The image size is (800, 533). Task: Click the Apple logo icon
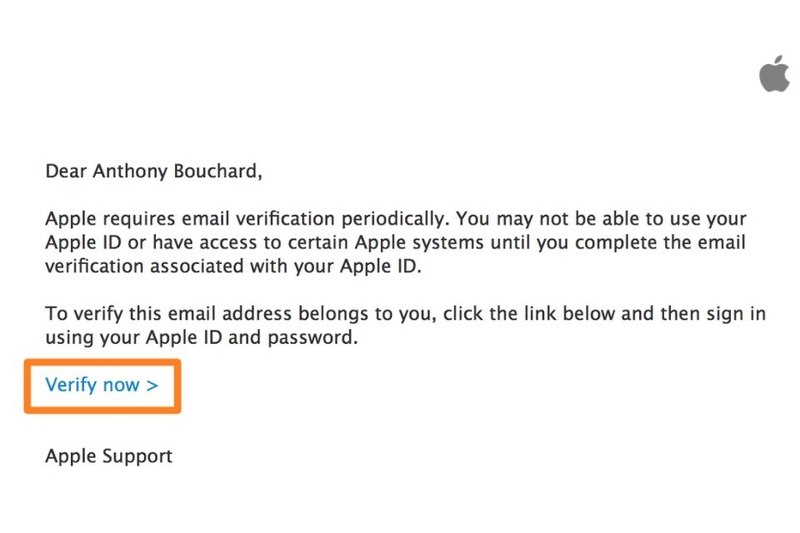[773, 74]
